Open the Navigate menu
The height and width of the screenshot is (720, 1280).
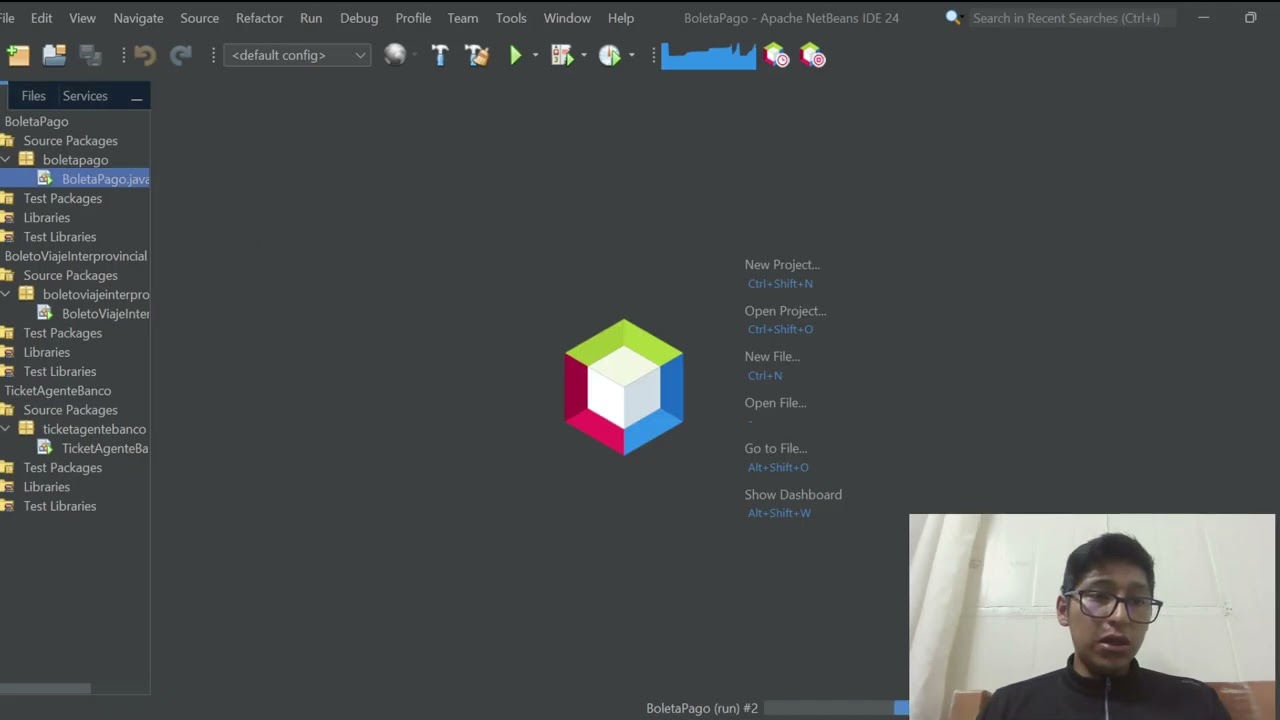coord(138,18)
